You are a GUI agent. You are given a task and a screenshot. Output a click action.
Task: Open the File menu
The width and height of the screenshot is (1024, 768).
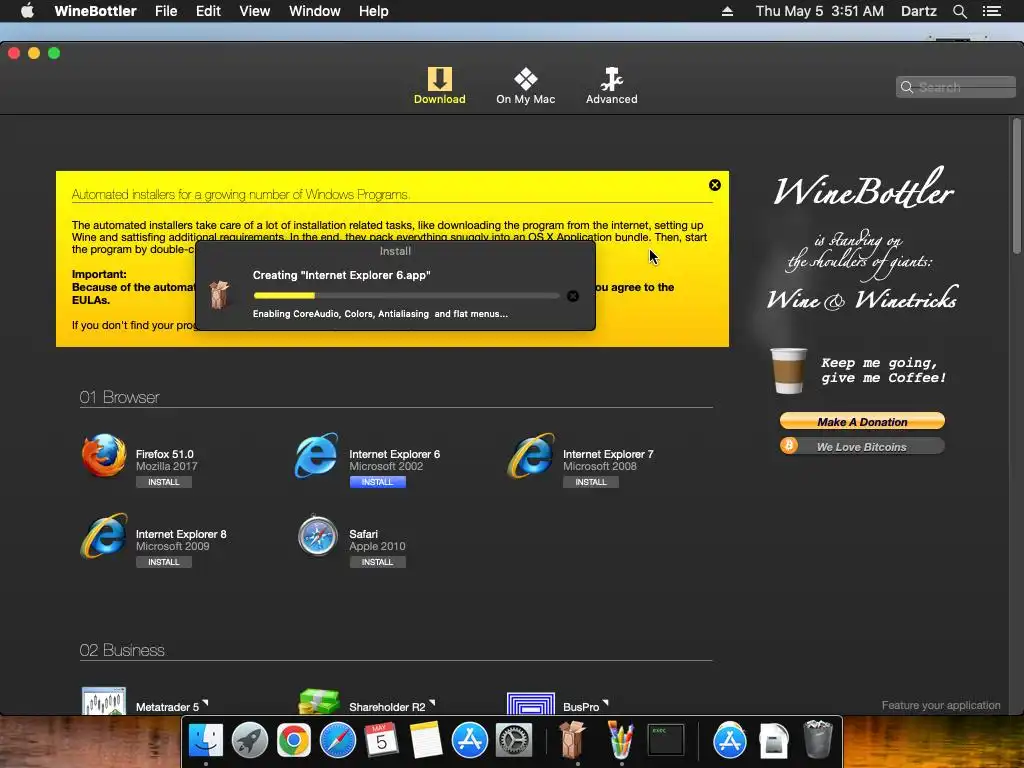[x=166, y=11]
